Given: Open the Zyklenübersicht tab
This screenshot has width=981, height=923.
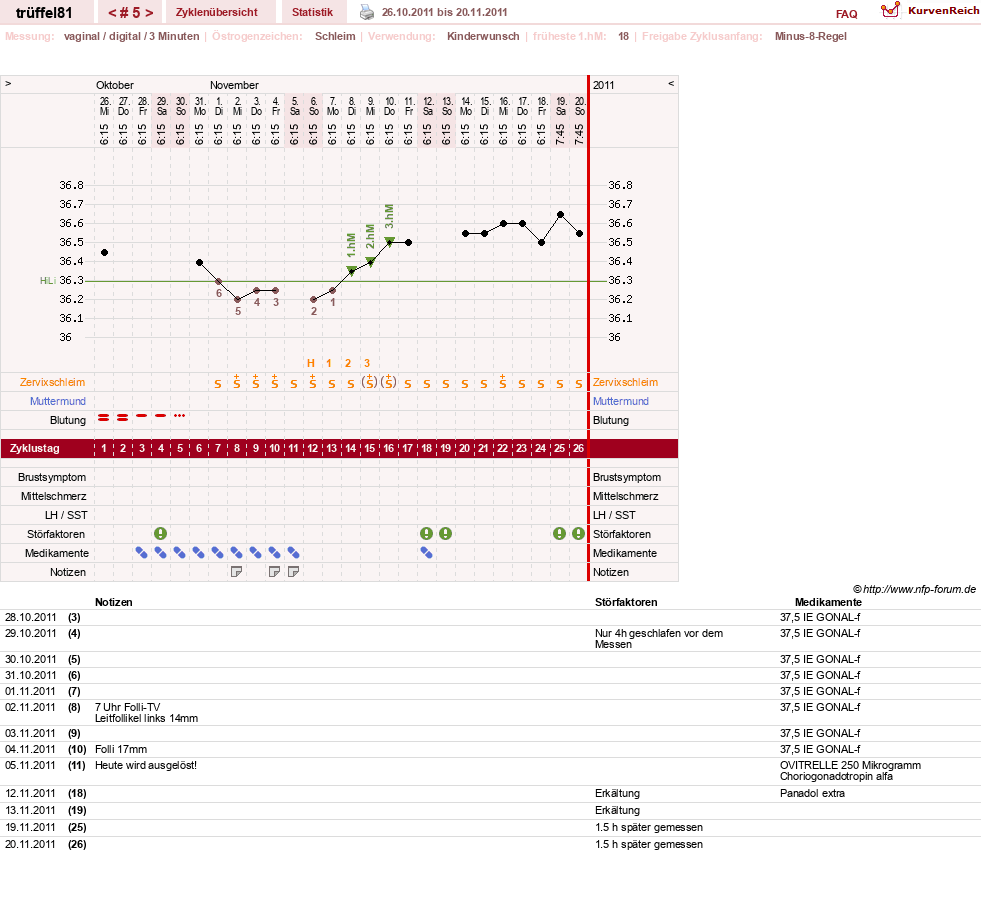Looking at the screenshot, I should [x=216, y=13].
